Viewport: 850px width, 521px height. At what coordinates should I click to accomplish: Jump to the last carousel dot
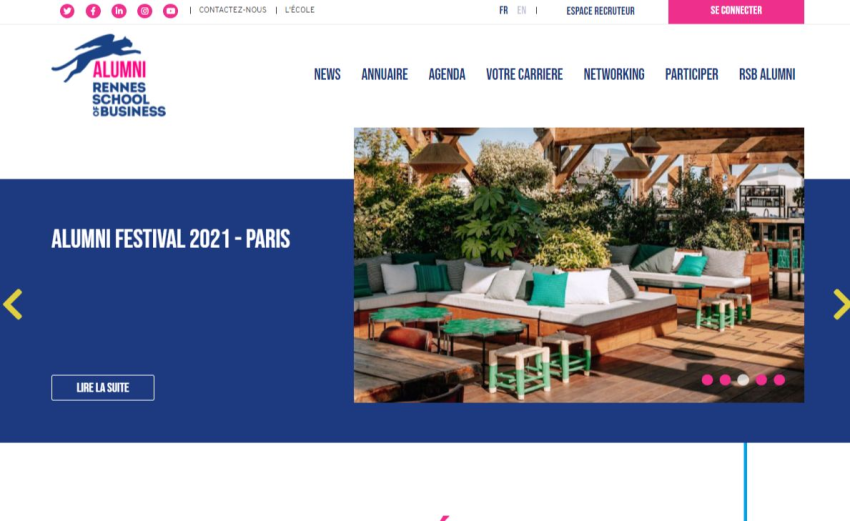[779, 380]
